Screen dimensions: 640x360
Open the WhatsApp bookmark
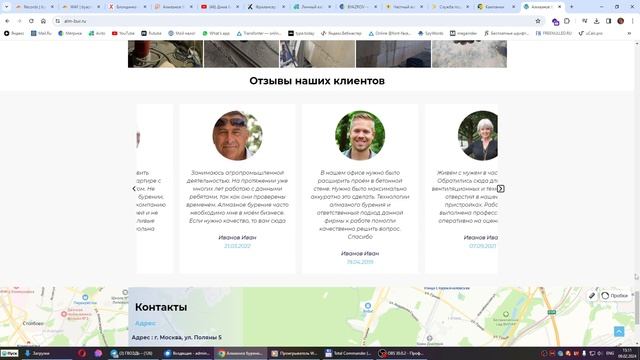pos(216,33)
